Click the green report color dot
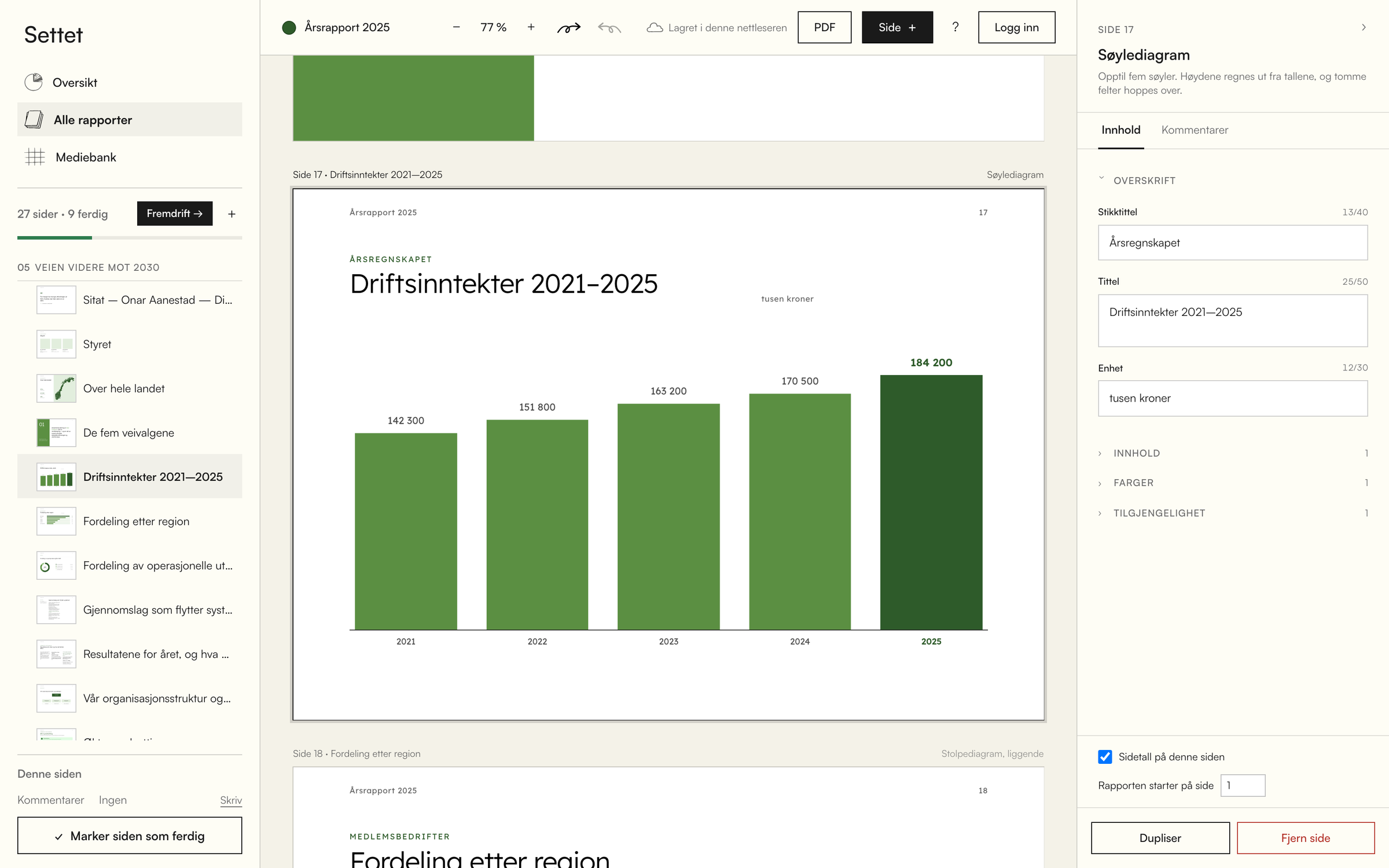 tap(289, 27)
